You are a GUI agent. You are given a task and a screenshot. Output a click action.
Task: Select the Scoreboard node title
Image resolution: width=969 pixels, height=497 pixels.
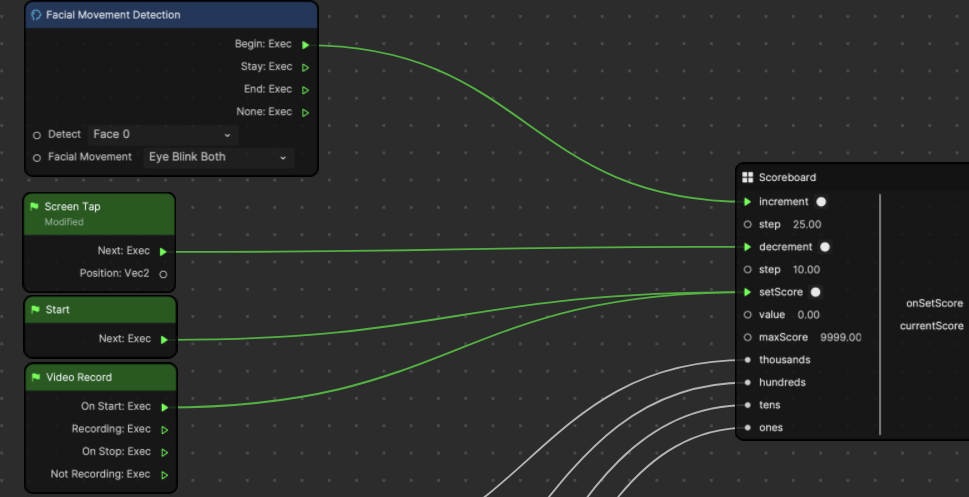point(787,177)
